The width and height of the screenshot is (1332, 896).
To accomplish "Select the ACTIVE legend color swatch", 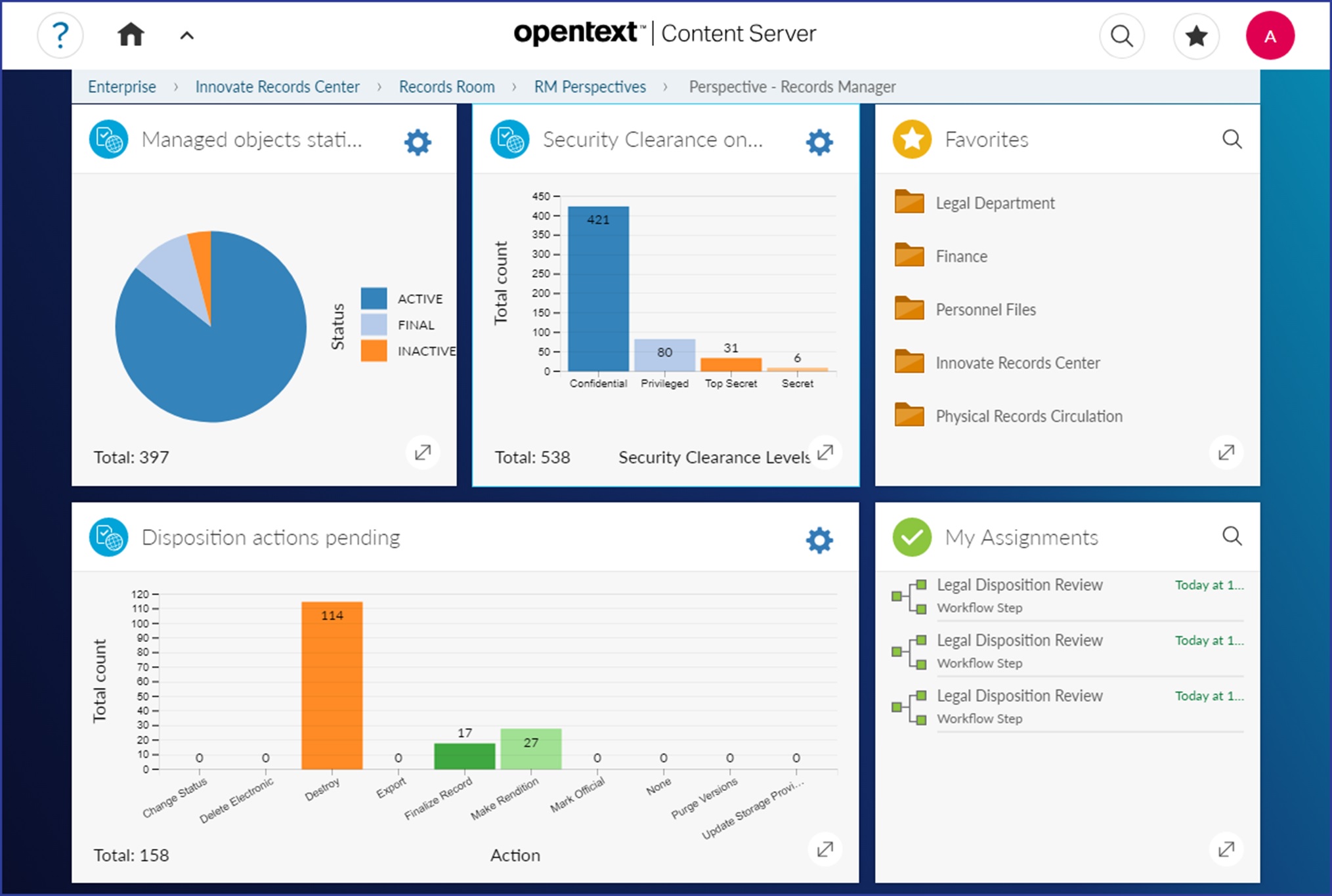I will (374, 298).
